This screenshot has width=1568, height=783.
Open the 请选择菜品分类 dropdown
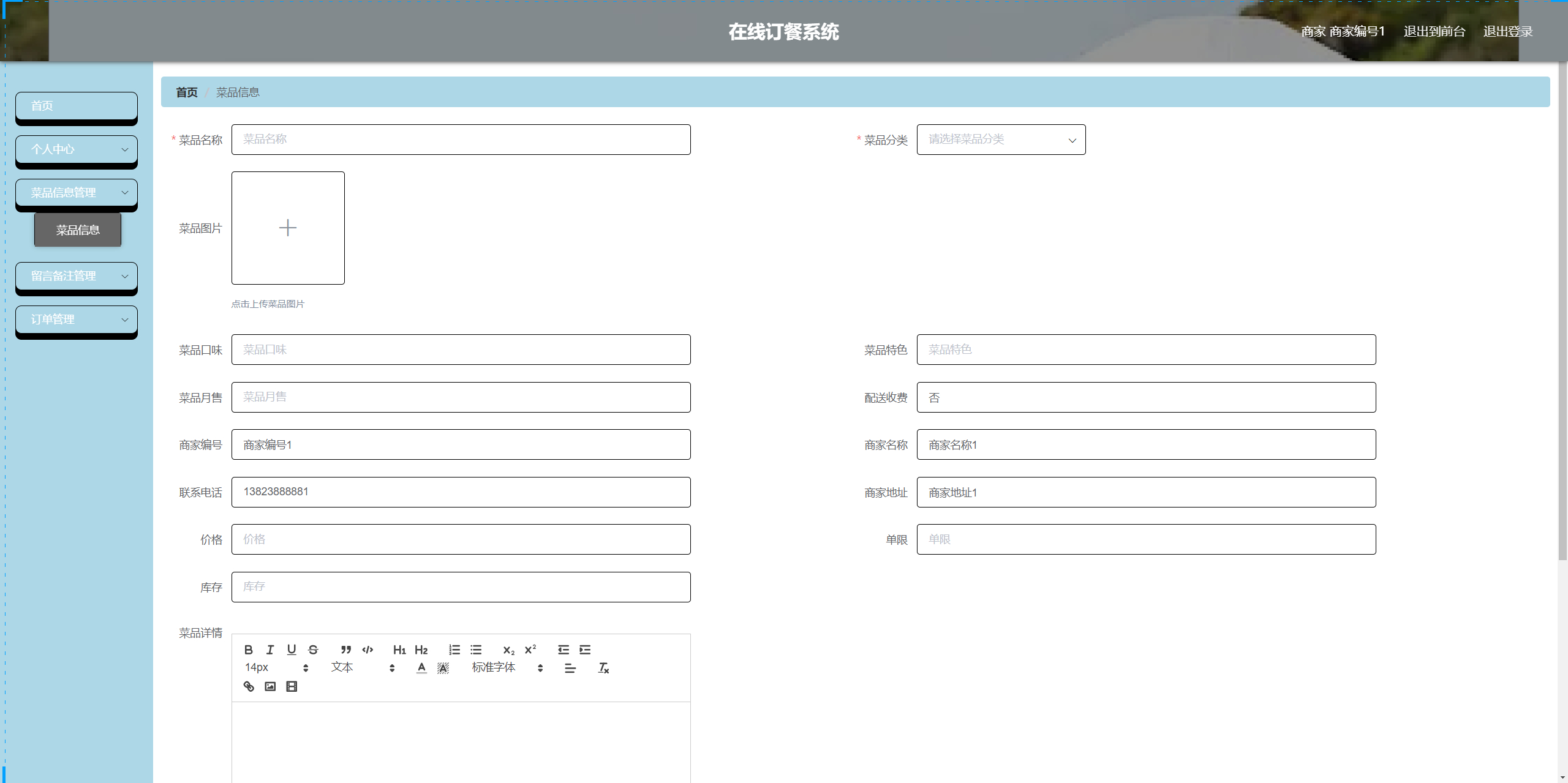pyautogui.click(x=1001, y=140)
